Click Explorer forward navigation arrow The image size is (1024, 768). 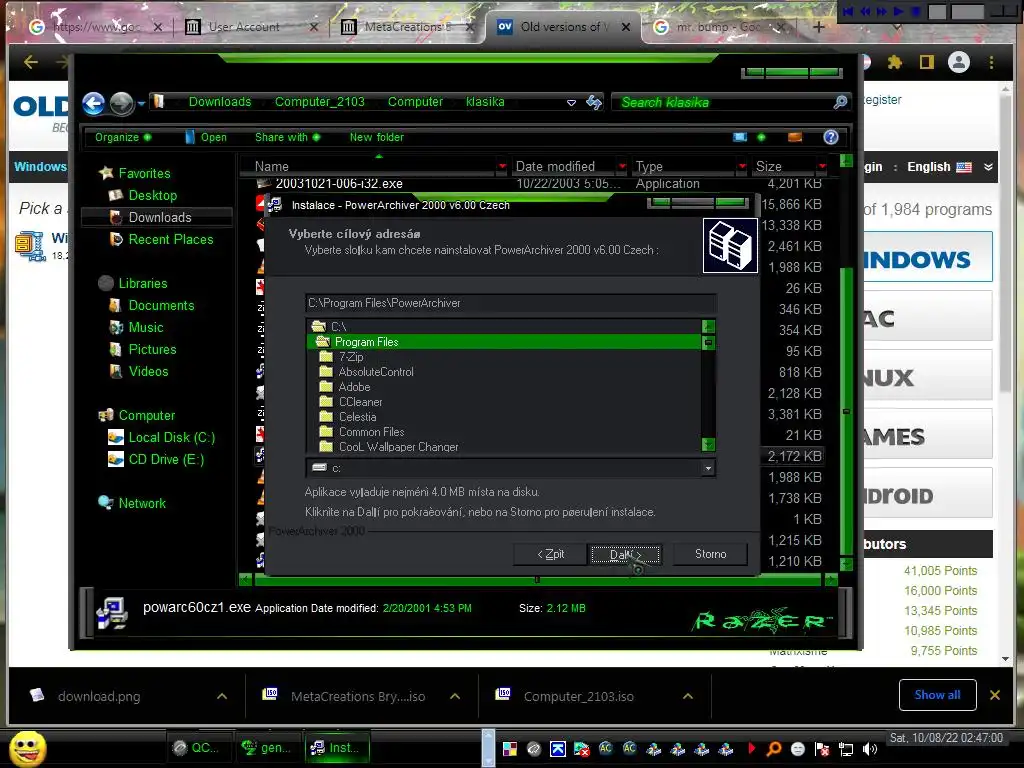coord(121,103)
